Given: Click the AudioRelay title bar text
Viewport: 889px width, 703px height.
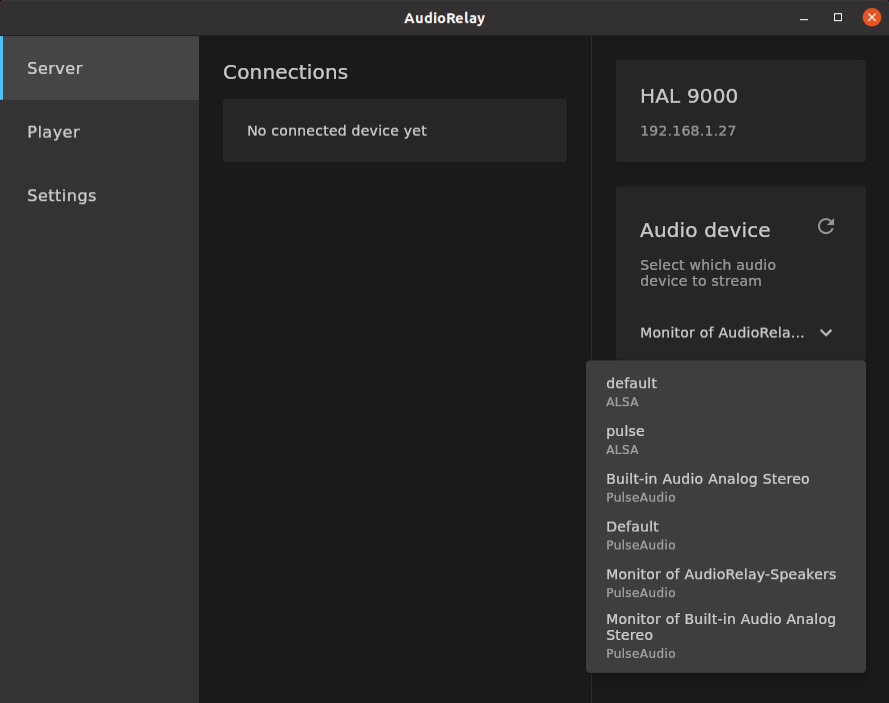Looking at the screenshot, I should pos(444,18).
